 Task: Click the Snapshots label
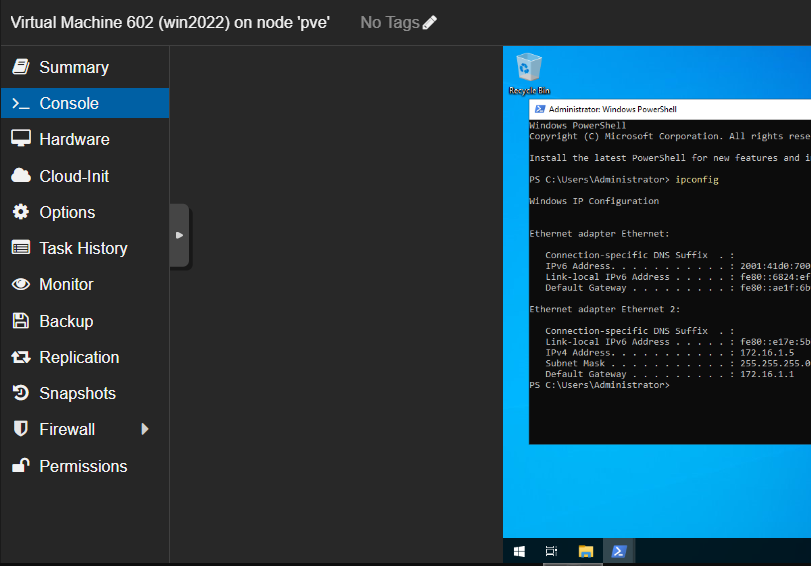coord(78,393)
